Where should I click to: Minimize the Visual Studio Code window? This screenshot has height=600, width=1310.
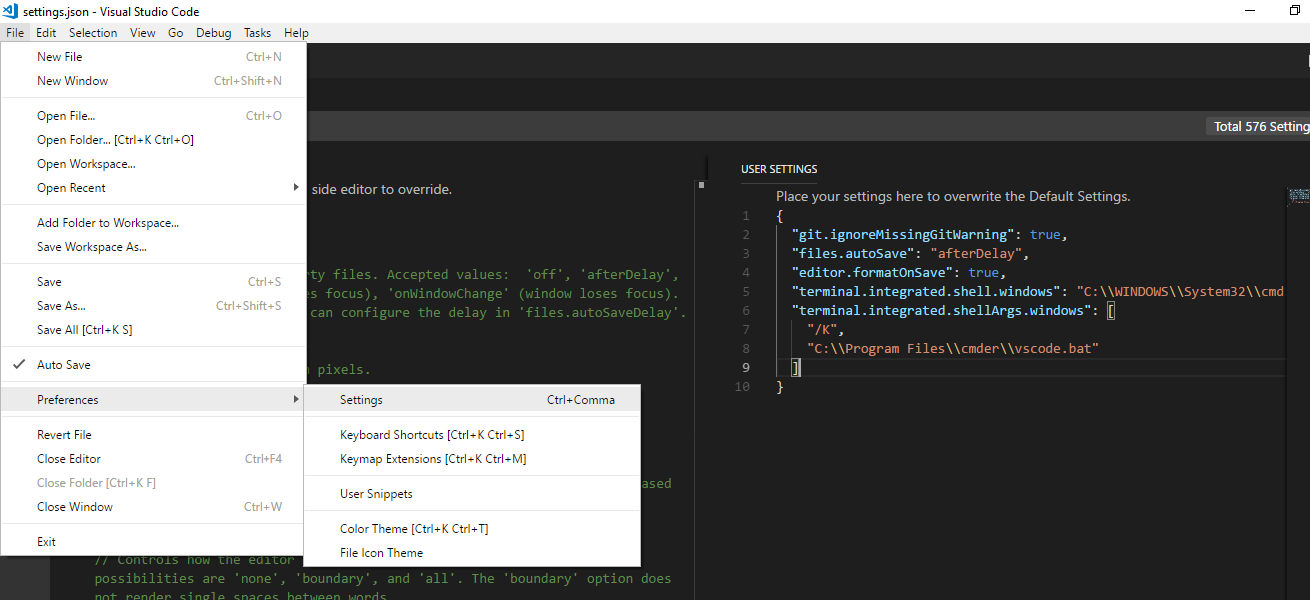click(1251, 11)
